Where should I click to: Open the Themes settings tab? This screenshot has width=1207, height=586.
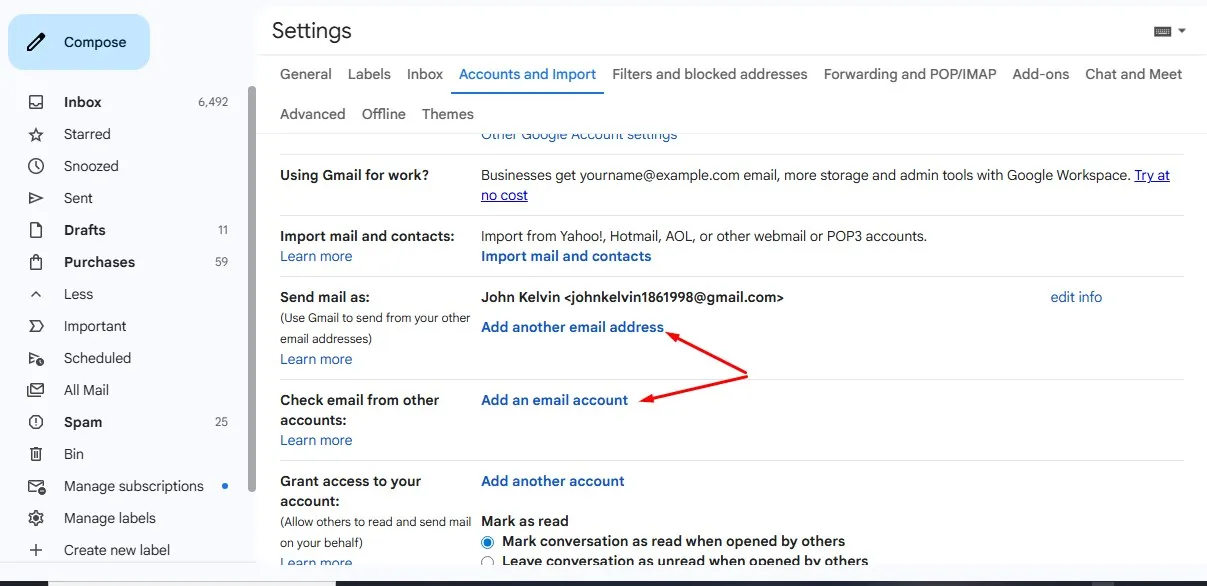click(447, 114)
